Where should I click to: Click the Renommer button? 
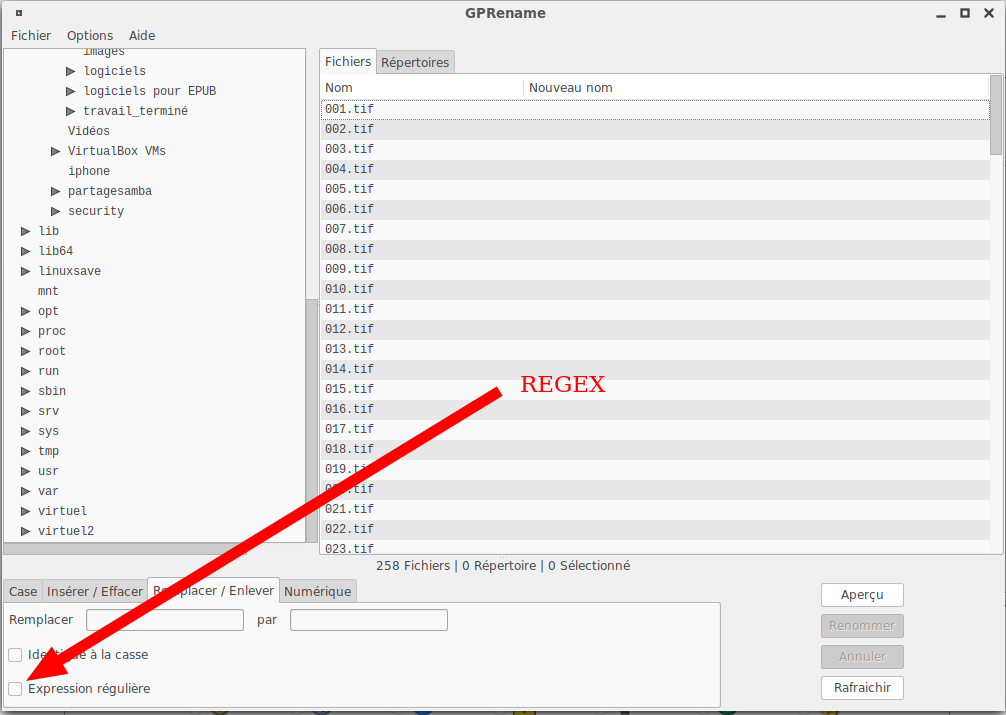862,626
